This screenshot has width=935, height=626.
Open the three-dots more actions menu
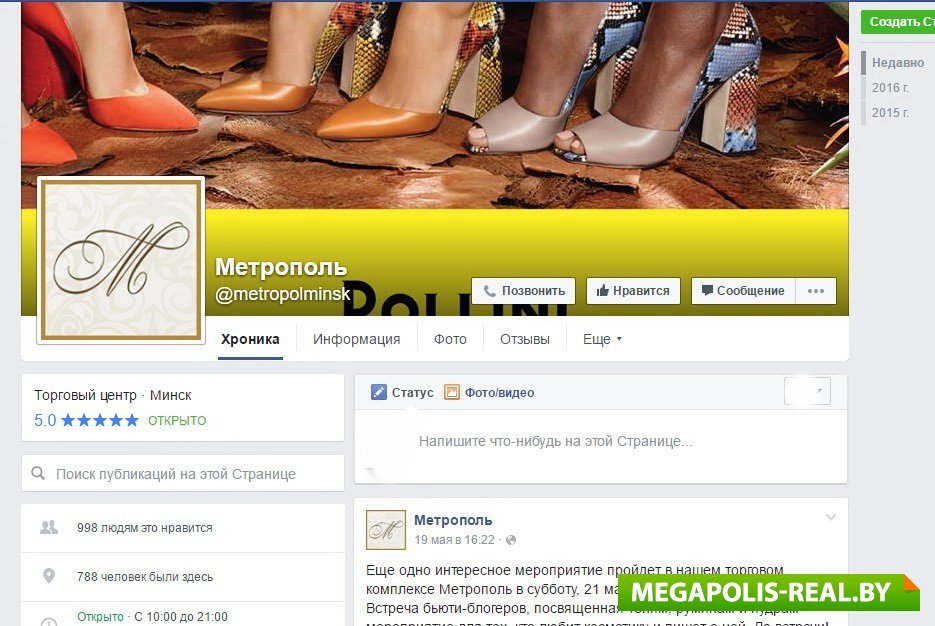(816, 291)
